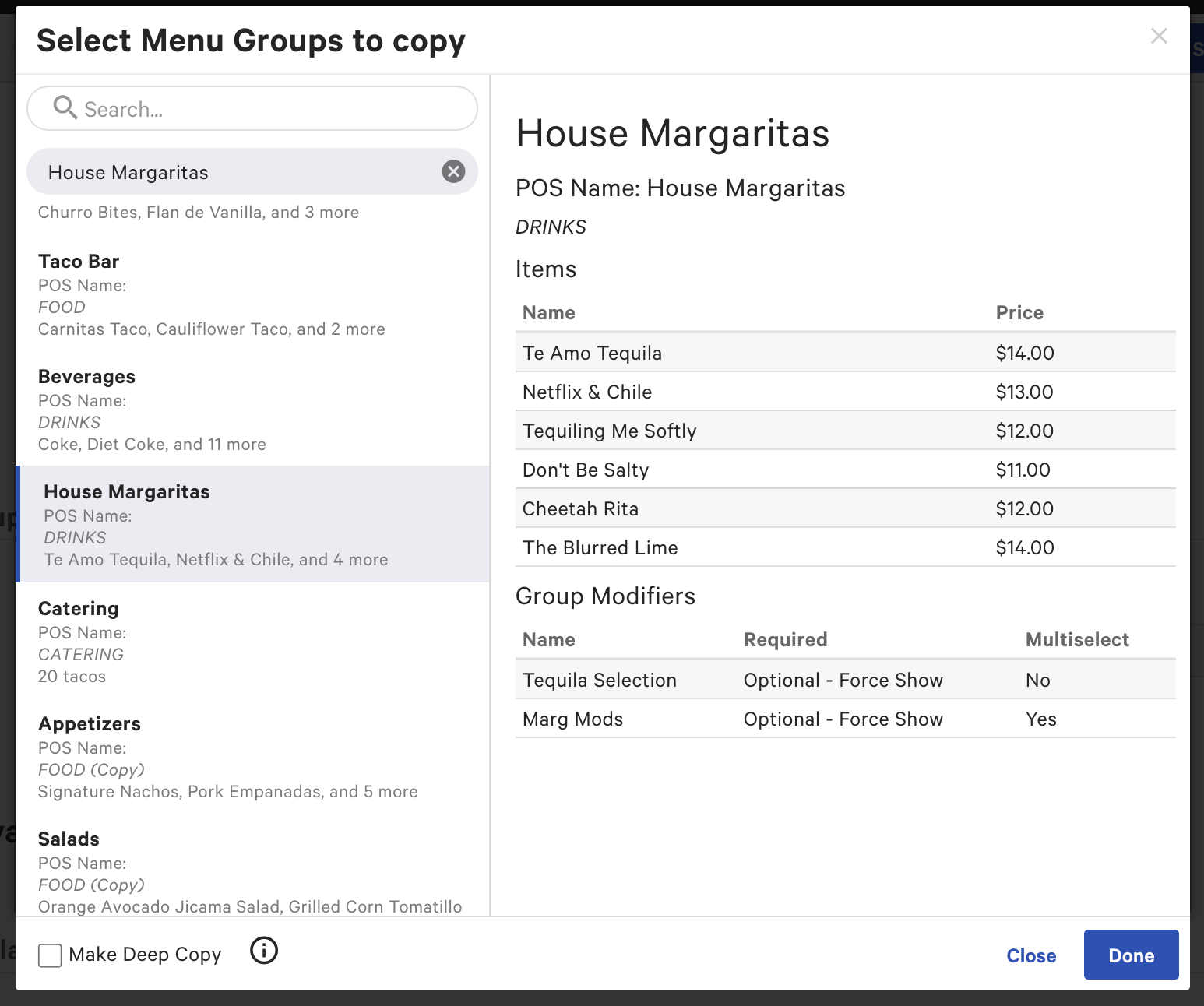Close the Select Menu Groups dialog
1204x1006 pixels.
1159,36
